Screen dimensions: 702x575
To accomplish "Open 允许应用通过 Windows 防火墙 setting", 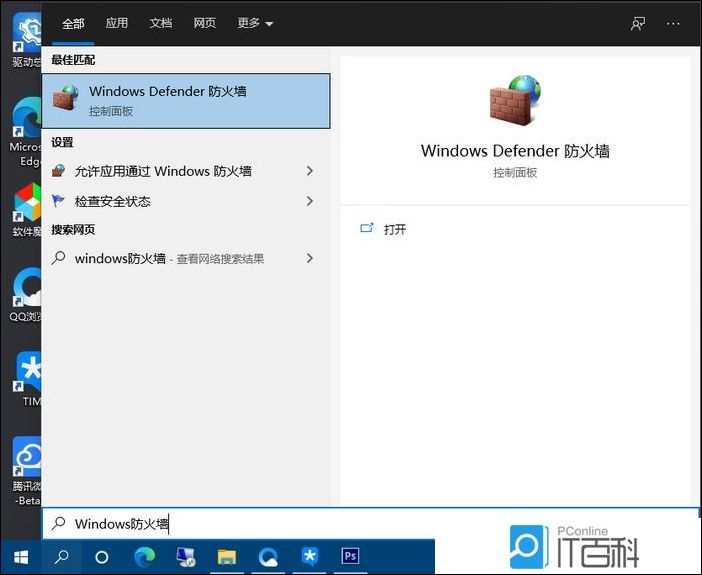I will click(x=186, y=171).
